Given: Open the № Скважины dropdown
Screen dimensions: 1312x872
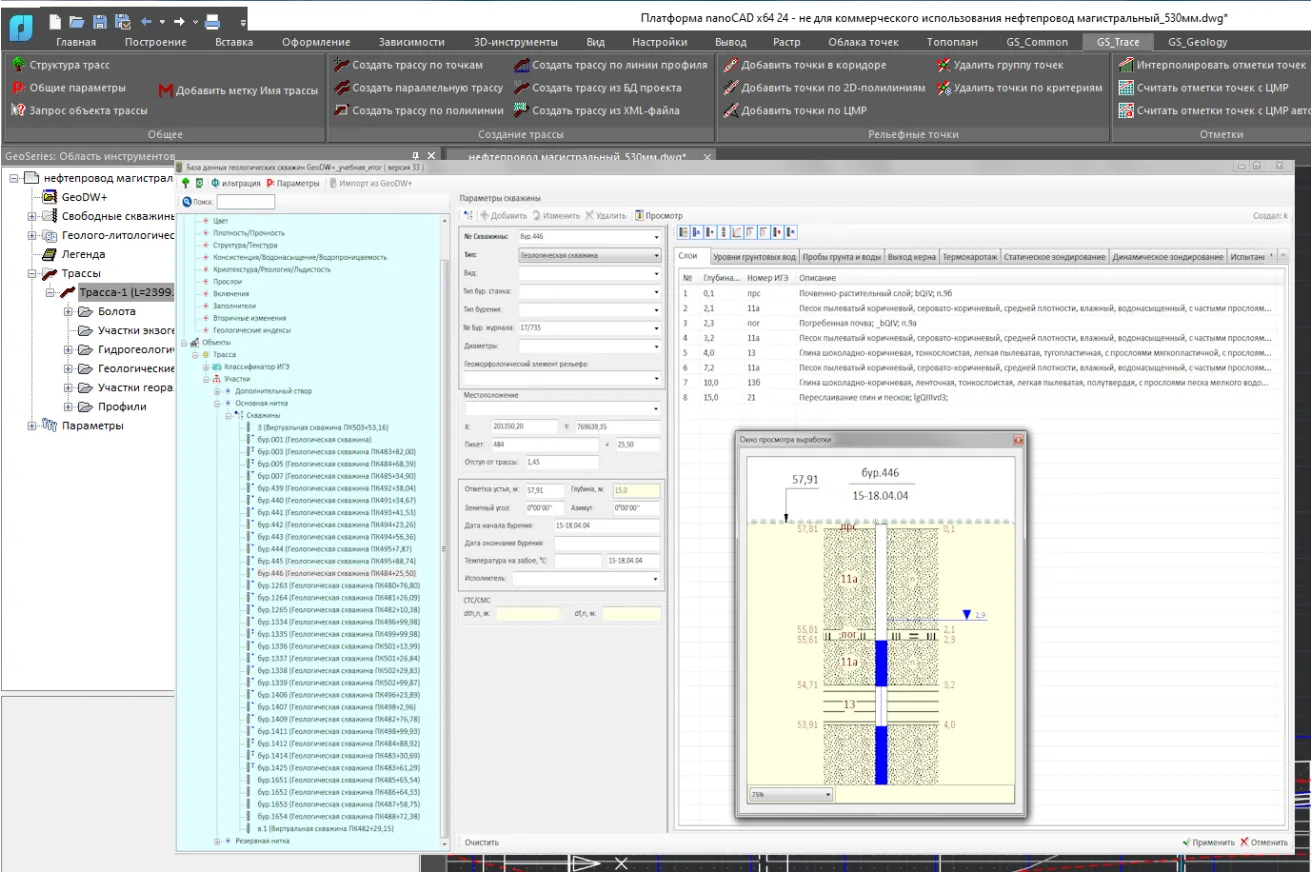Looking at the screenshot, I should tap(656, 238).
